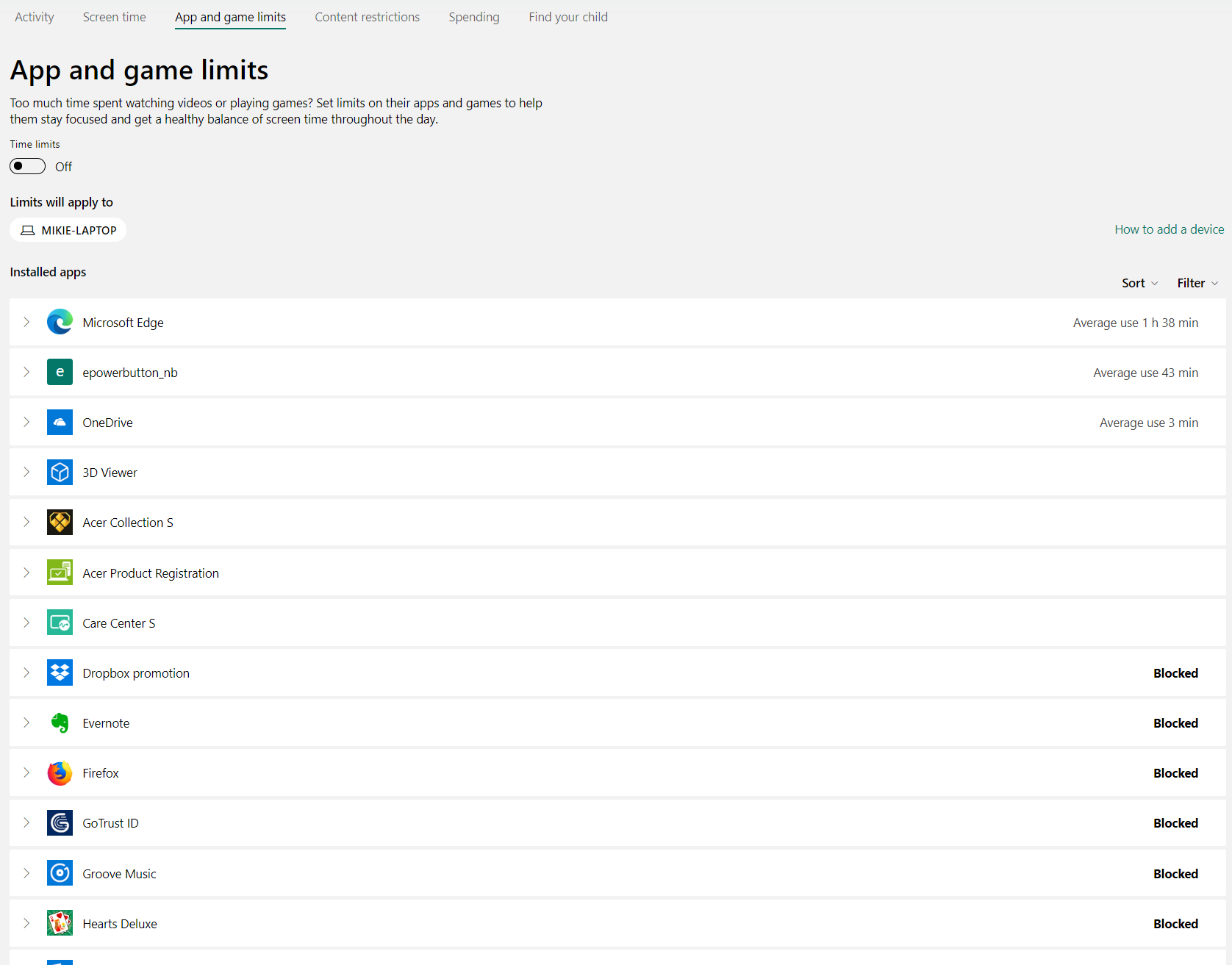Screen dimensions: 1232x965
Task: Click the Groove Music icon
Action: [60, 873]
